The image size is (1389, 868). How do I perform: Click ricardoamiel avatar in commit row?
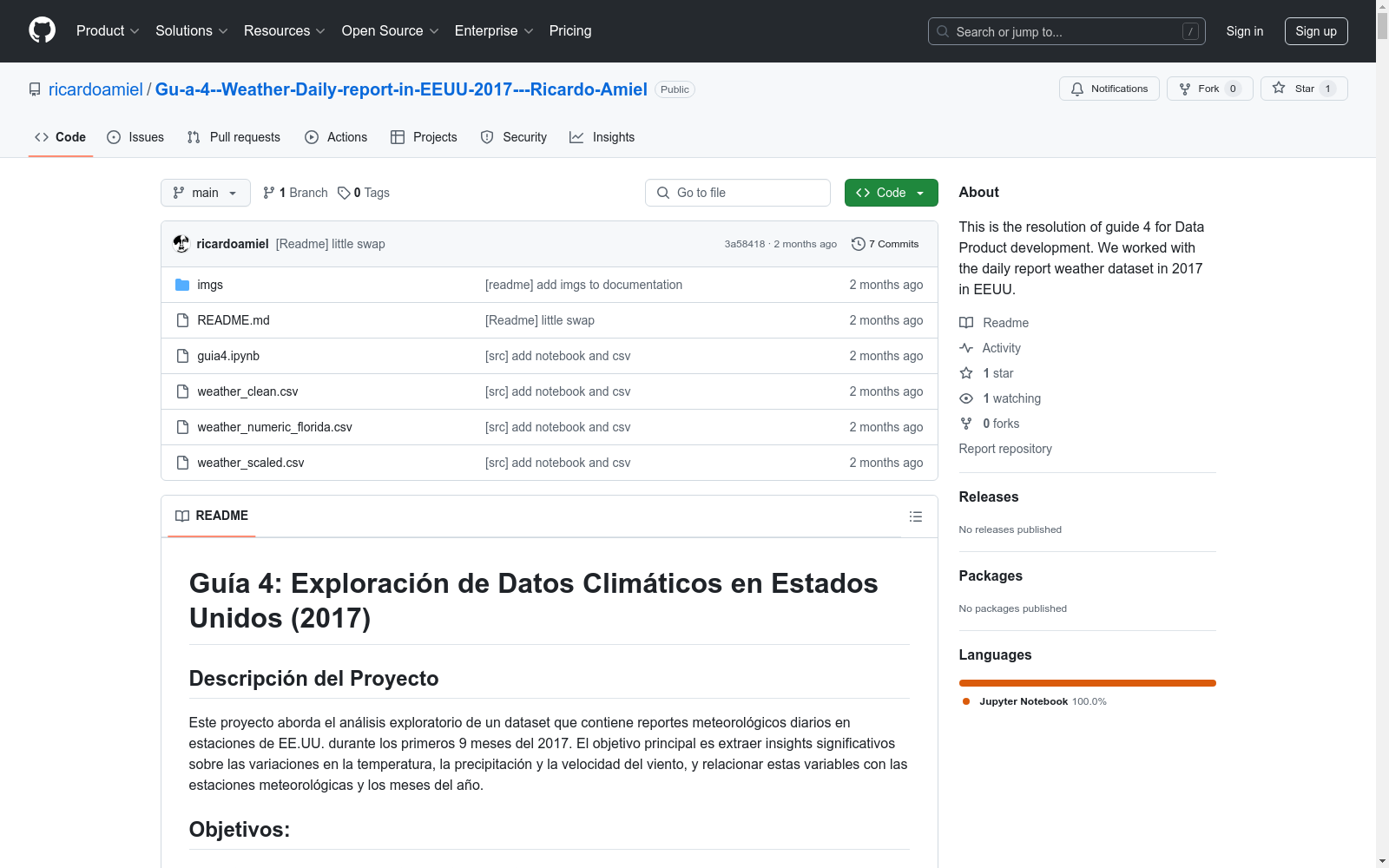[181, 244]
